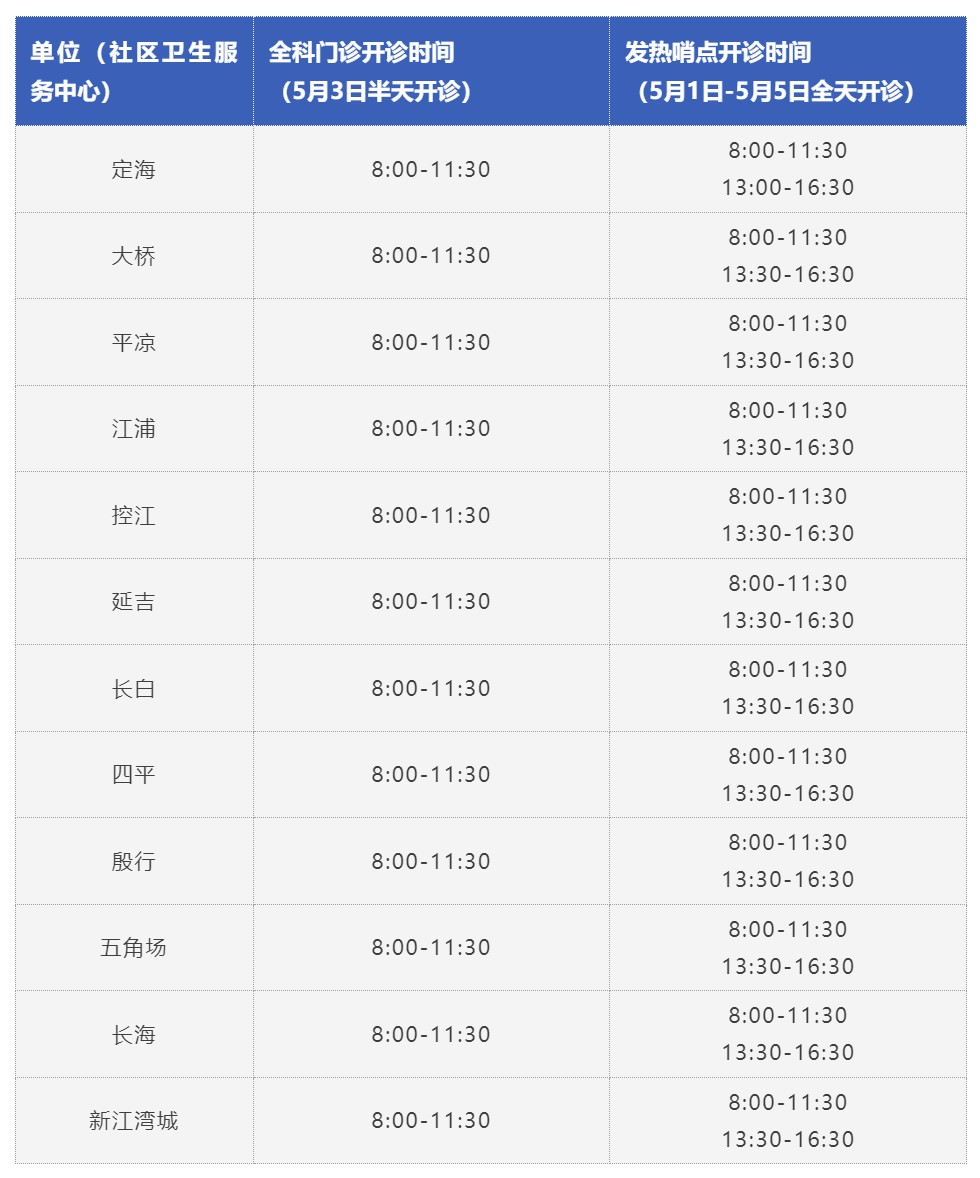Select the 延吉 community center name
980x1178 pixels.
(x=134, y=602)
